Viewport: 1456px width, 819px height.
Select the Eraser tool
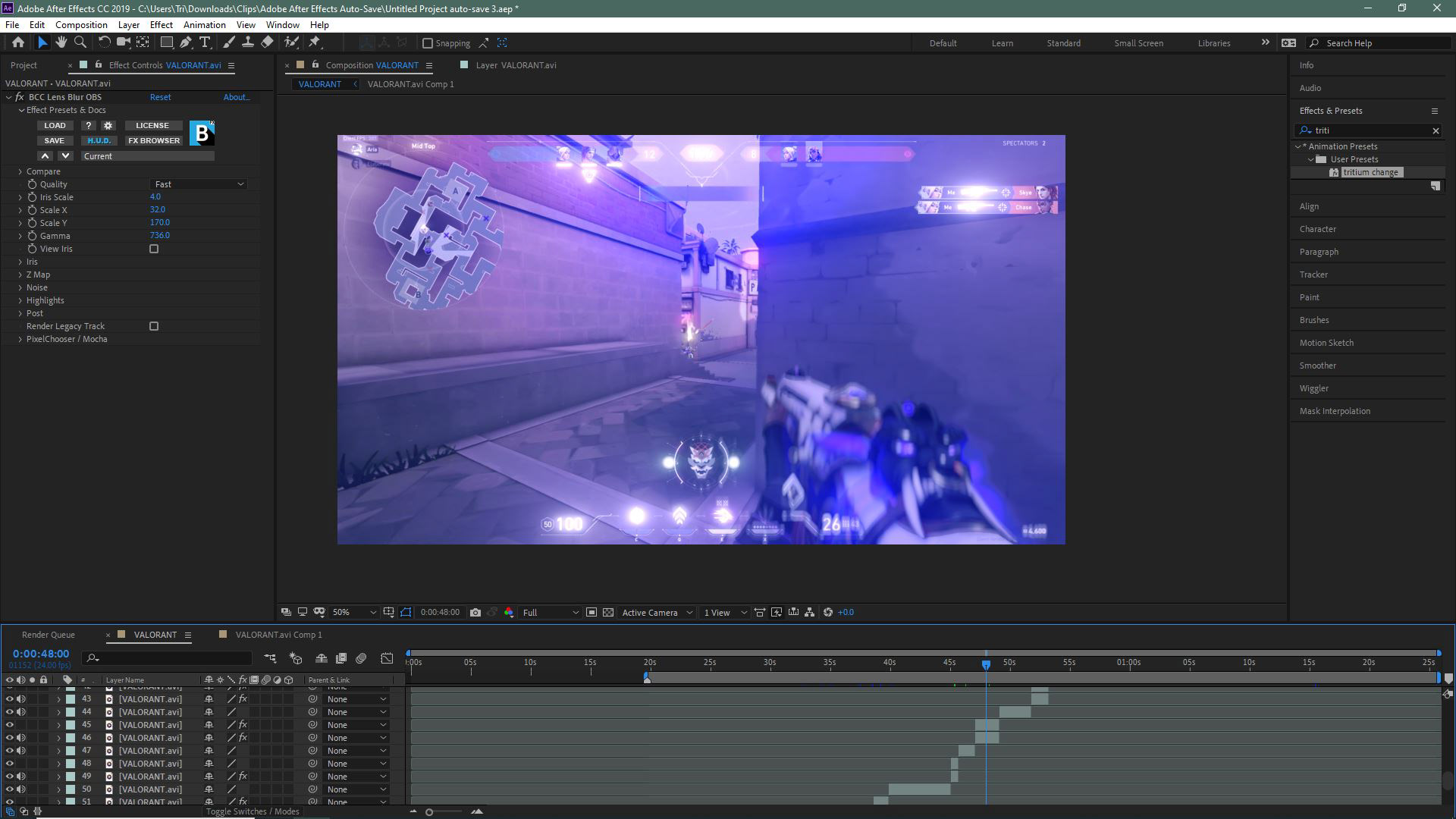pyautogui.click(x=267, y=42)
